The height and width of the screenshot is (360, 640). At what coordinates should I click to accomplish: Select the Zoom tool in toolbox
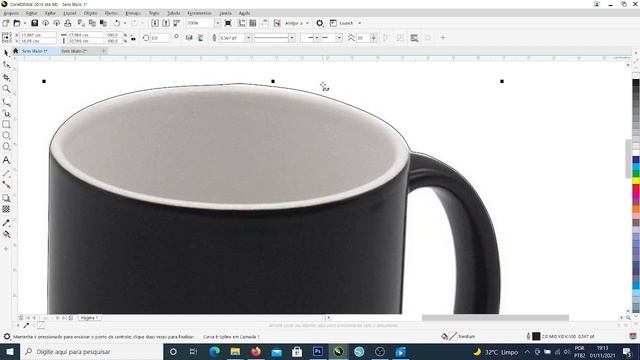(6, 89)
